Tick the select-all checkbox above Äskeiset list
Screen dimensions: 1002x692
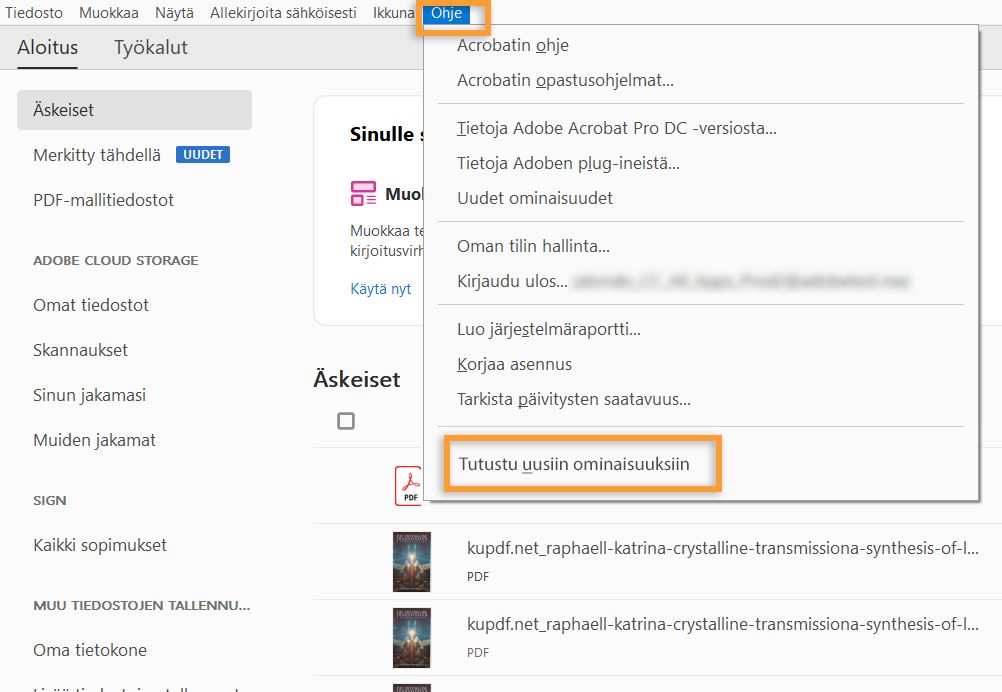[346, 421]
